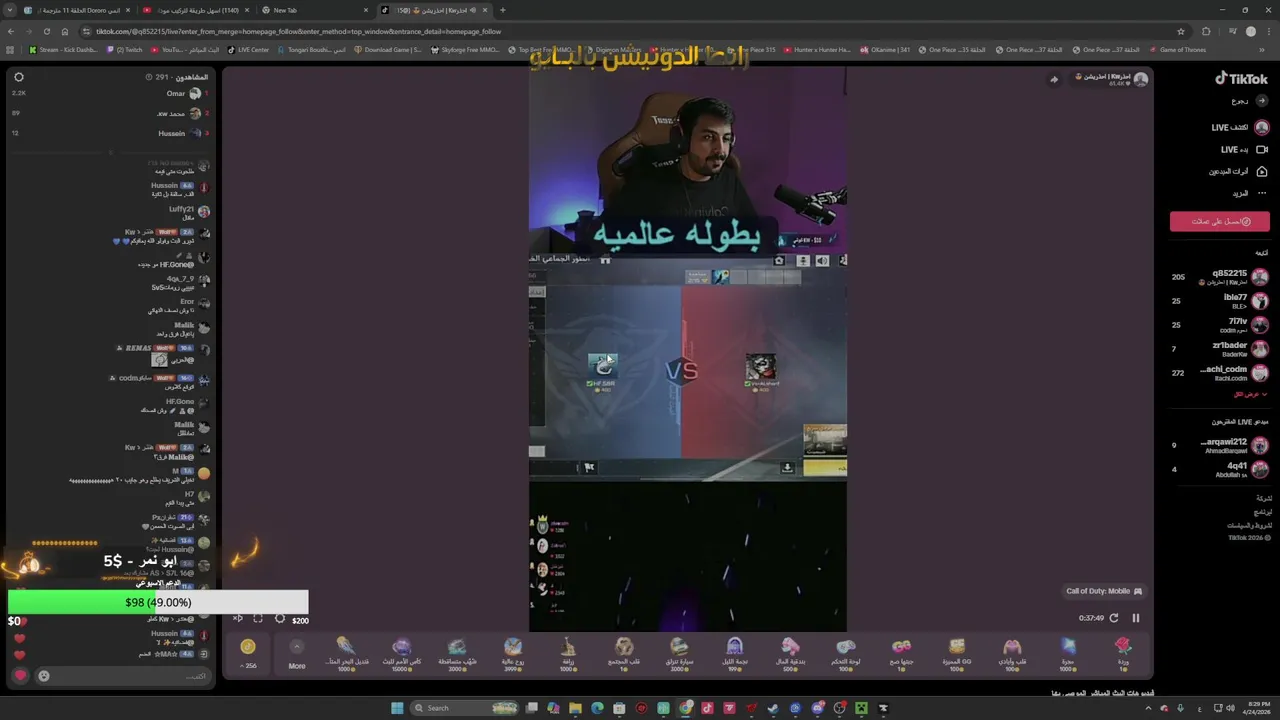Click the green $98 donation goal bar
This screenshot has height=720, width=1280.
click(x=158, y=602)
